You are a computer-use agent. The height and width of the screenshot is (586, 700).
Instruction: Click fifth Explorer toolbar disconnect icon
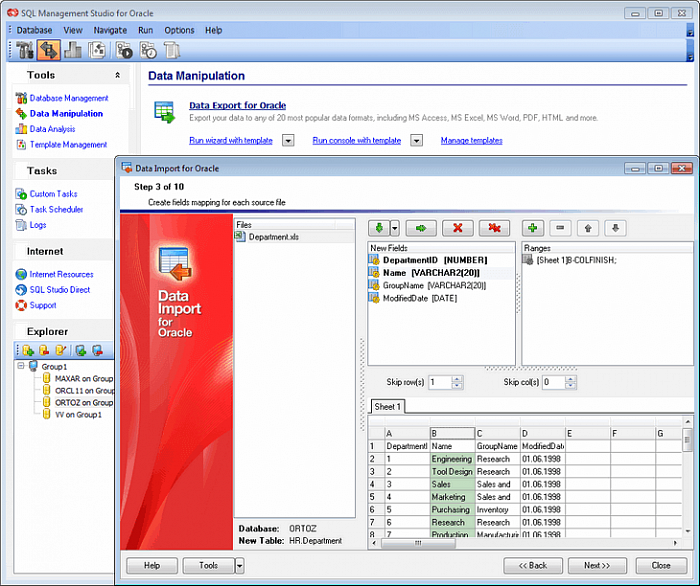(97, 350)
